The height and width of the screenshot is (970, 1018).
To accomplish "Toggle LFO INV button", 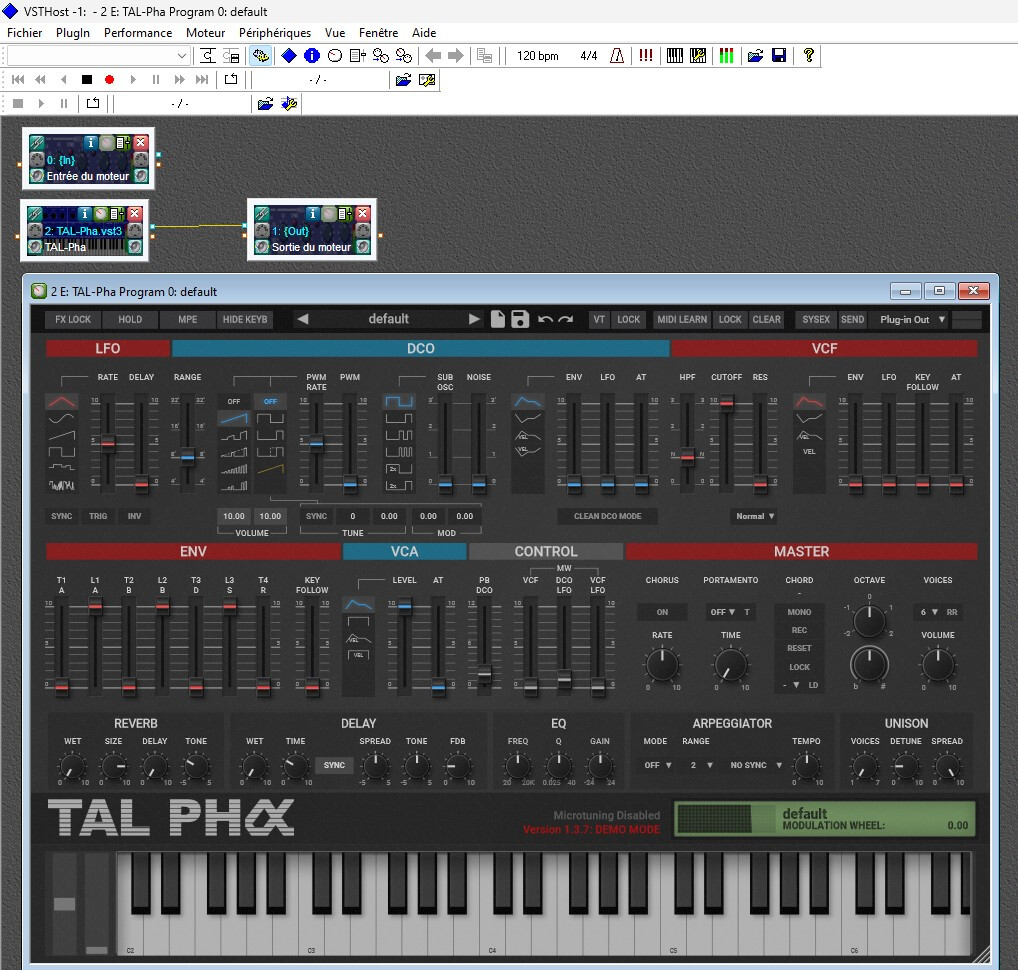I will click(134, 516).
